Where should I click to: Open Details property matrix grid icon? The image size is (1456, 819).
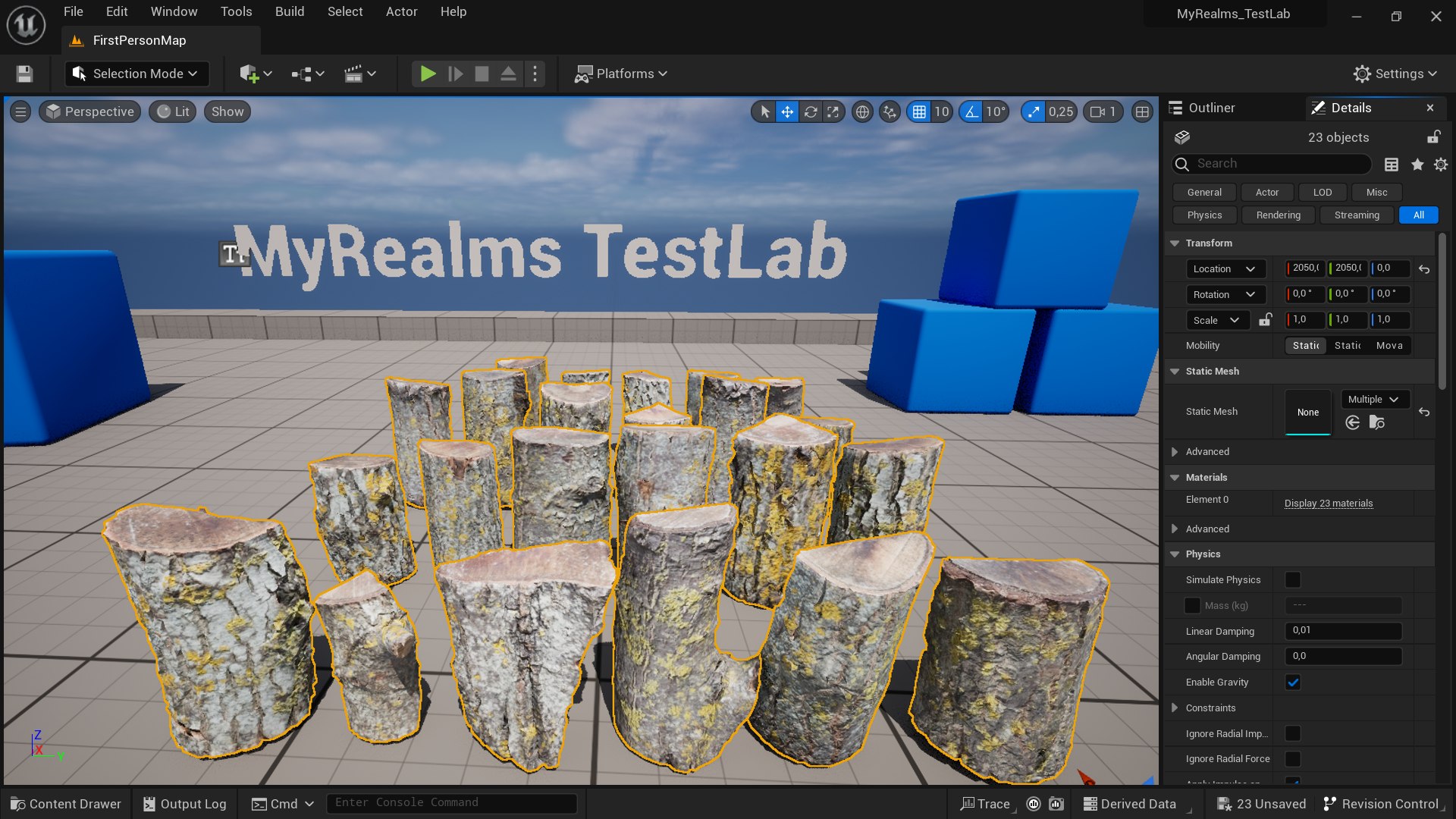[1392, 165]
